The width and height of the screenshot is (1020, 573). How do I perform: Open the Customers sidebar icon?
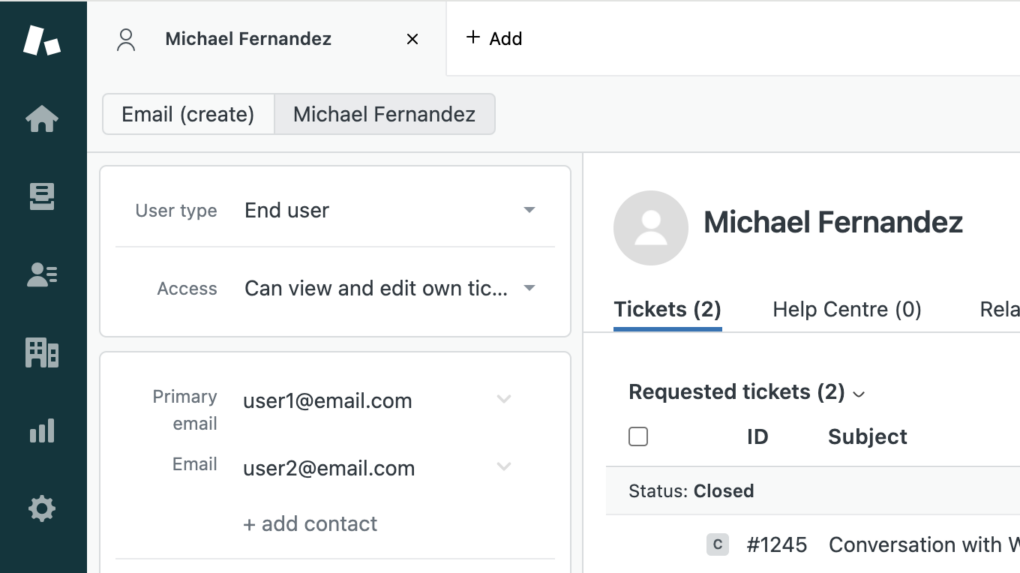42,275
